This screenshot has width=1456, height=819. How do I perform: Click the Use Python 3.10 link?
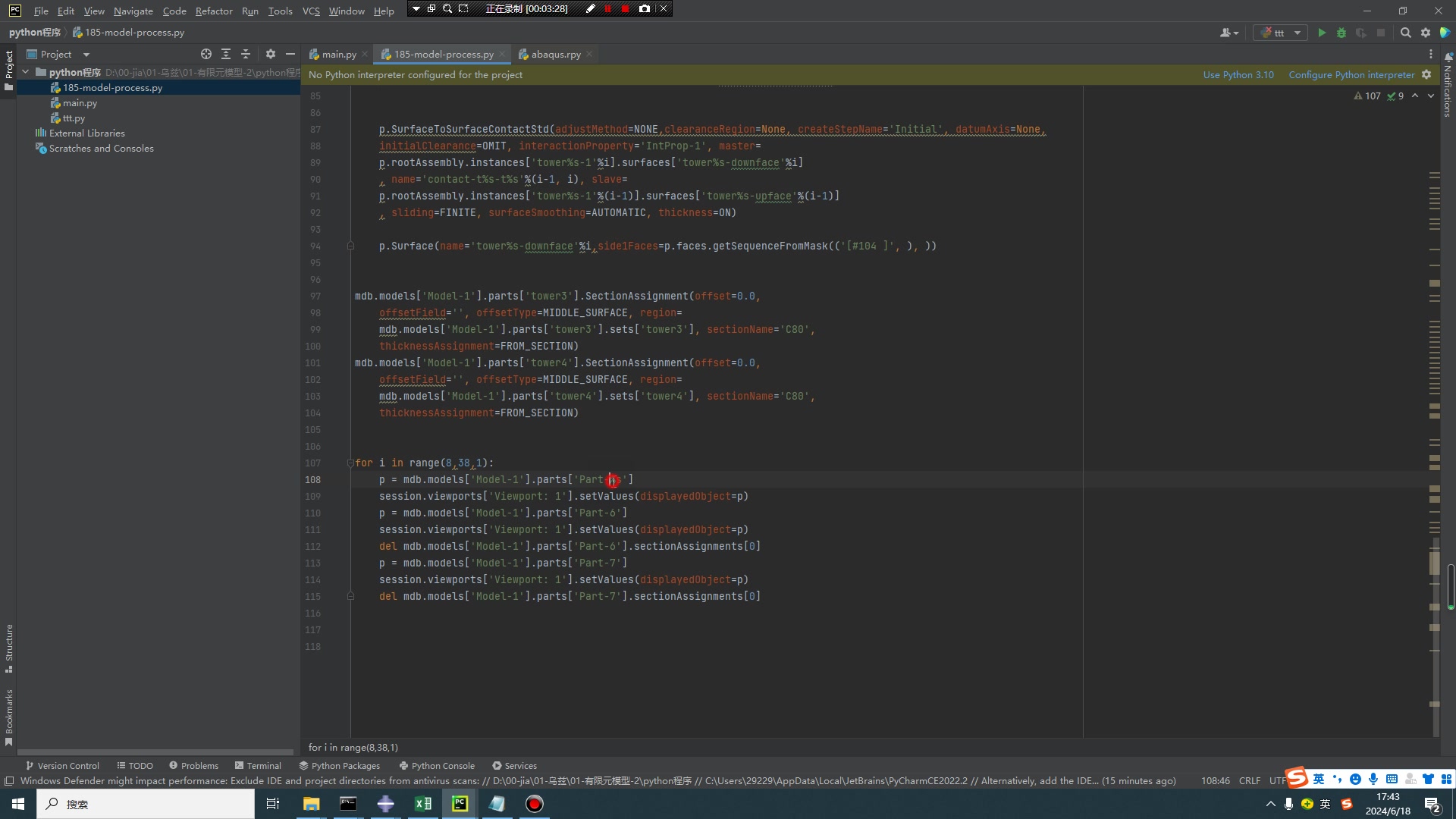[x=1238, y=74]
